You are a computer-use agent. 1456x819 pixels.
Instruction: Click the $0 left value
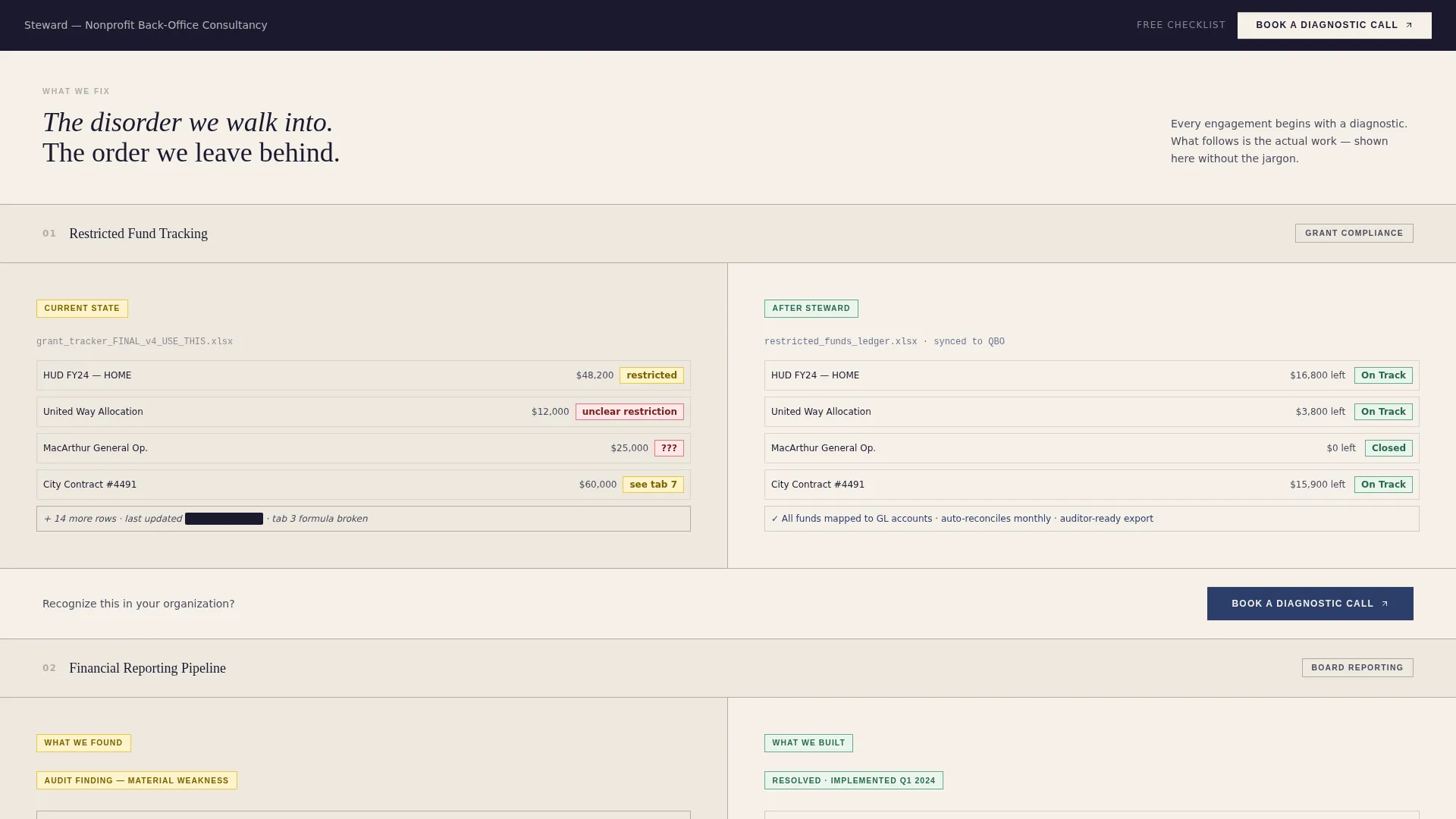(1341, 448)
